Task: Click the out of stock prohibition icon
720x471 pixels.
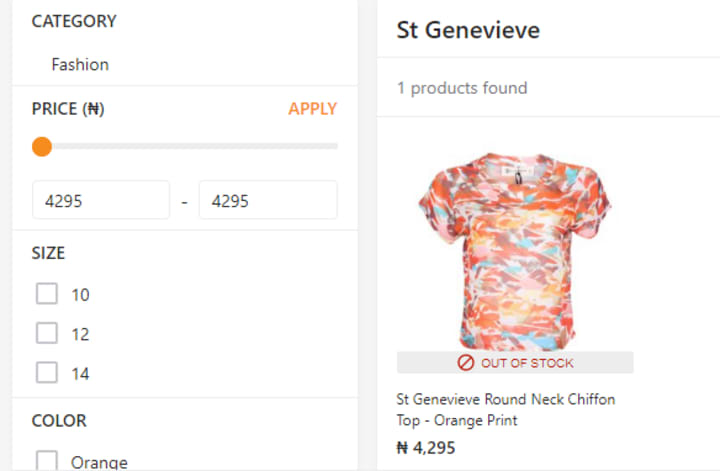Action: pyautogui.click(x=465, y=363)
